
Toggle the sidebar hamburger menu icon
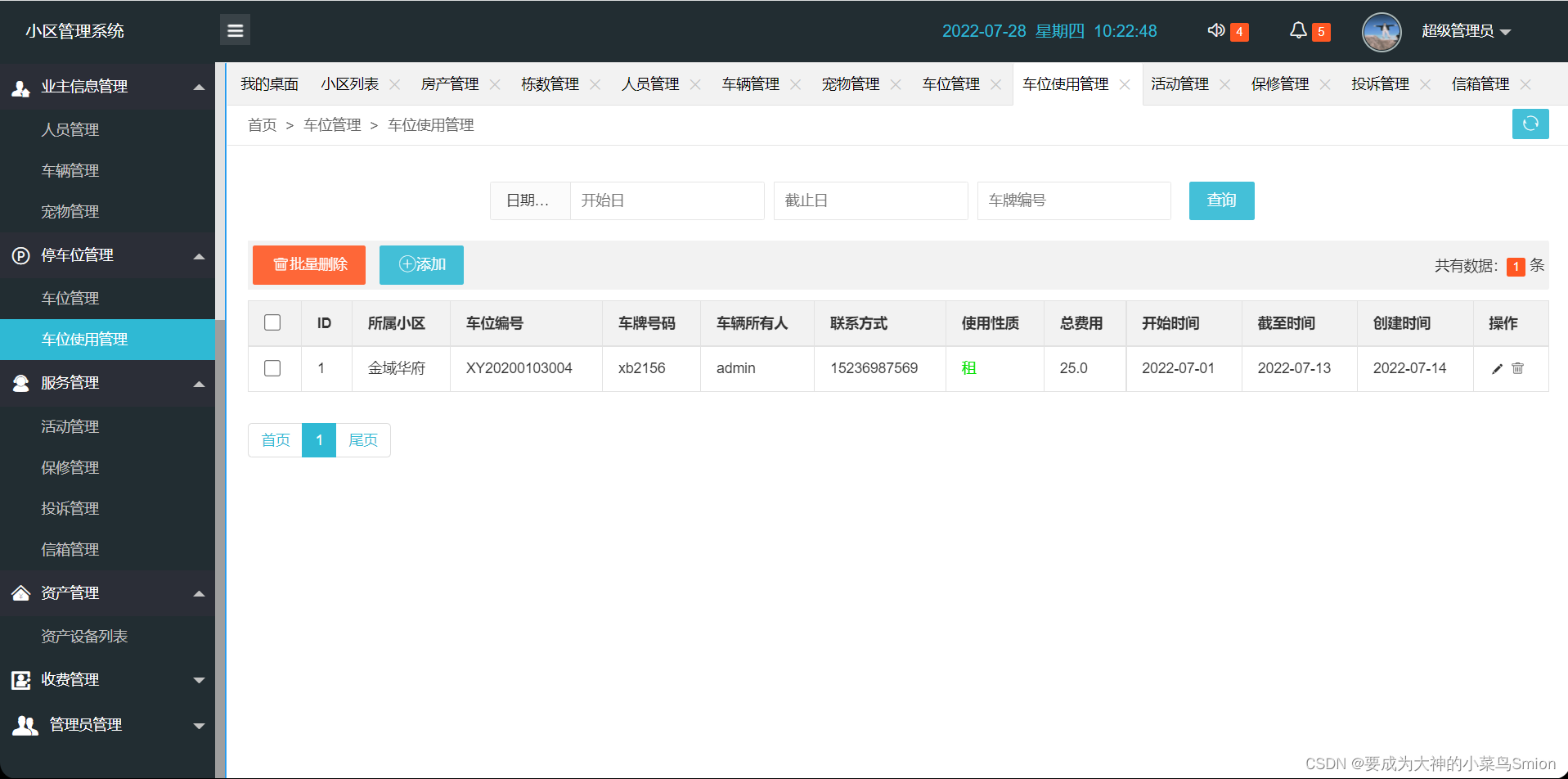coord(235,30)
